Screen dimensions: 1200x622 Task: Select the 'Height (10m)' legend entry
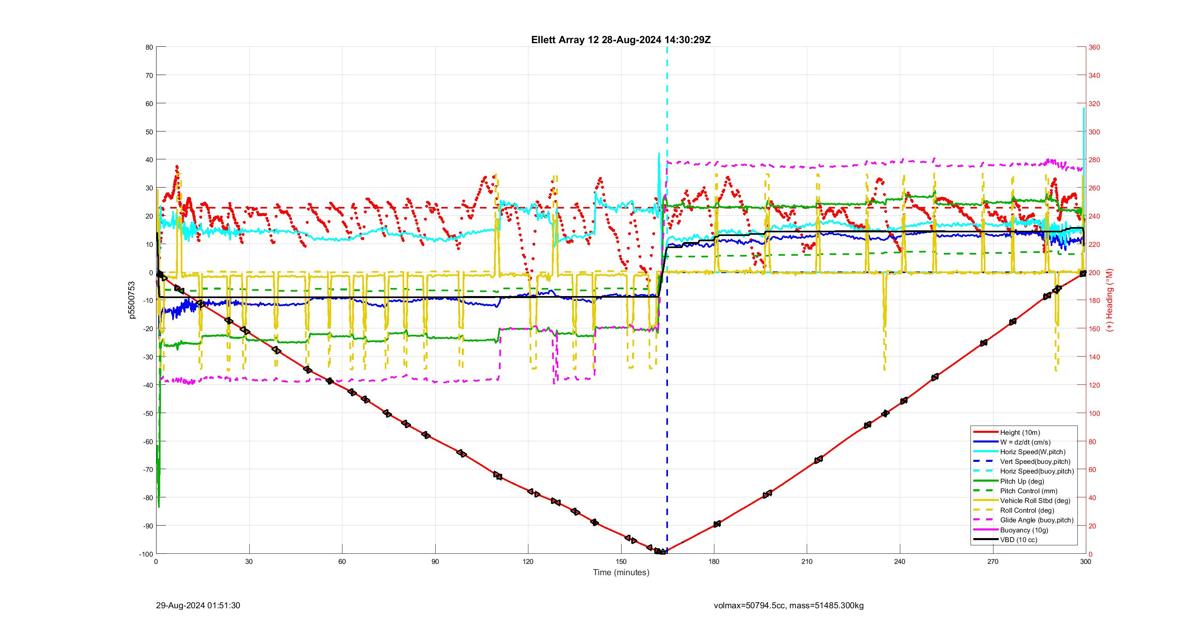pyautogui.click(x=1020, y=432)
